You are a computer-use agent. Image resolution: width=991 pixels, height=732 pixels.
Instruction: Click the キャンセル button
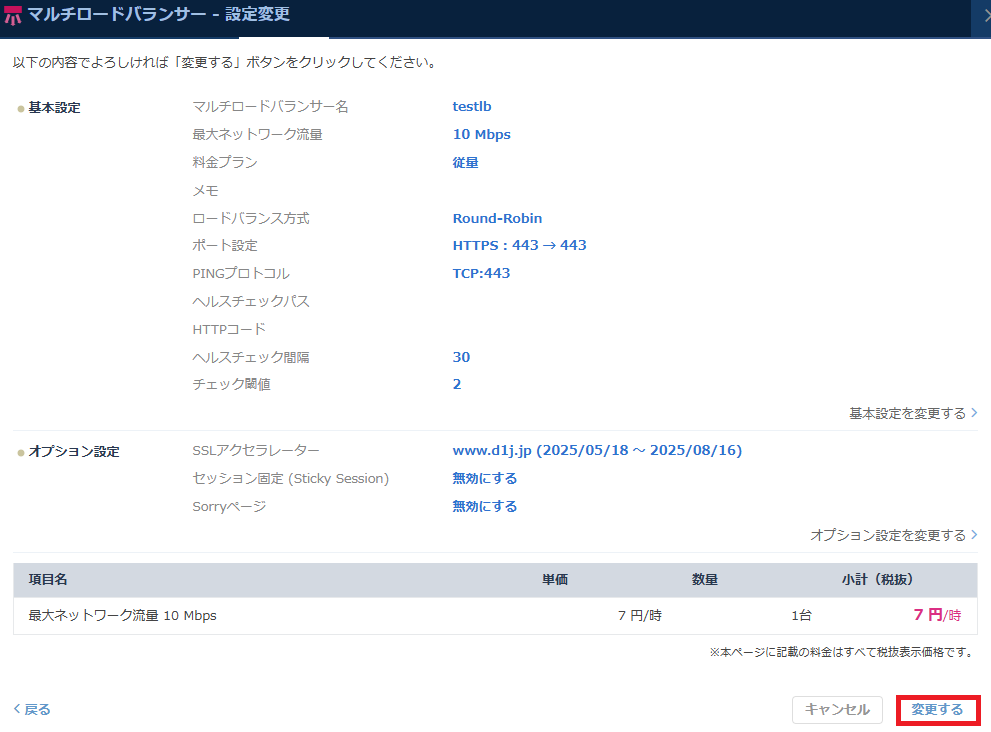coord(837,710)
